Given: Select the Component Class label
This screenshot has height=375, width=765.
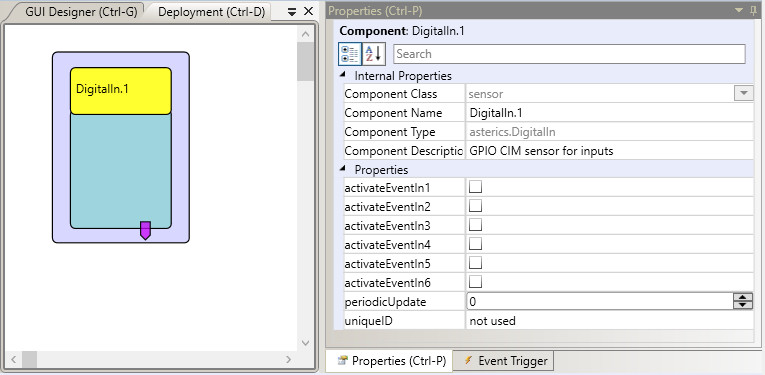Looking at the screenshot, I should (x=391, y=94).
